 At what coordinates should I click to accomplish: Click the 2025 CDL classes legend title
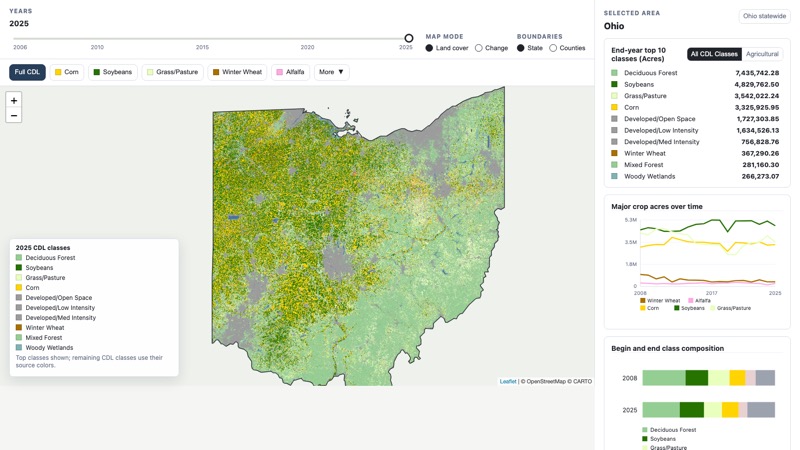[43, 247]
